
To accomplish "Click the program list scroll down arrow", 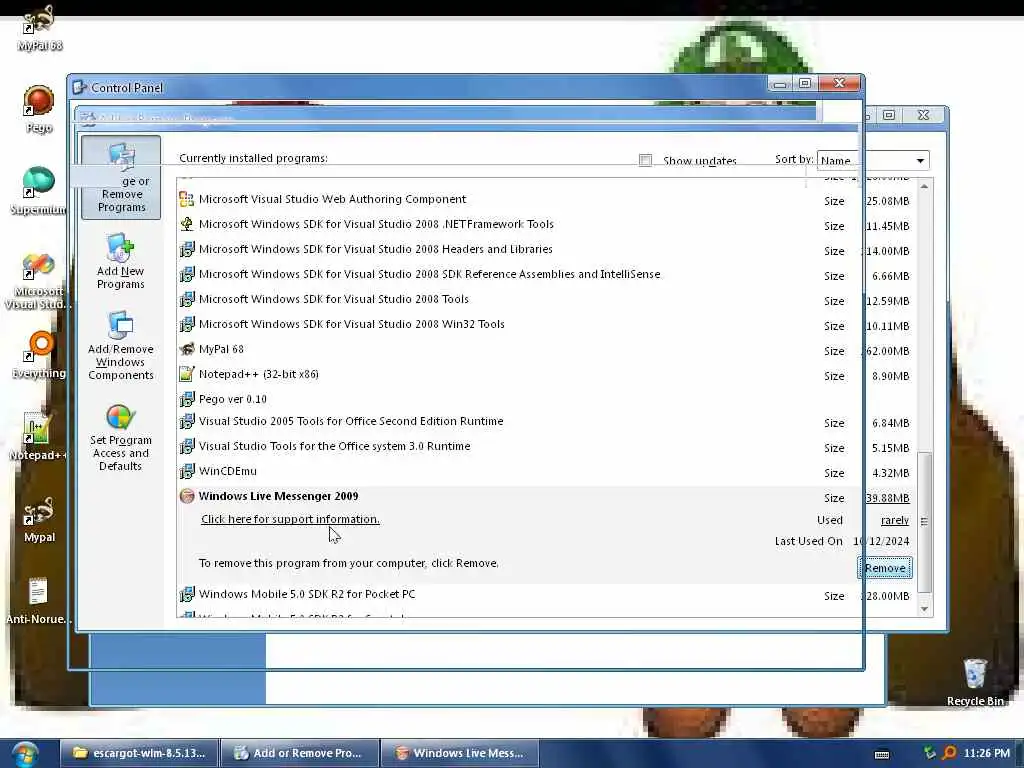I will coord(924,609).
